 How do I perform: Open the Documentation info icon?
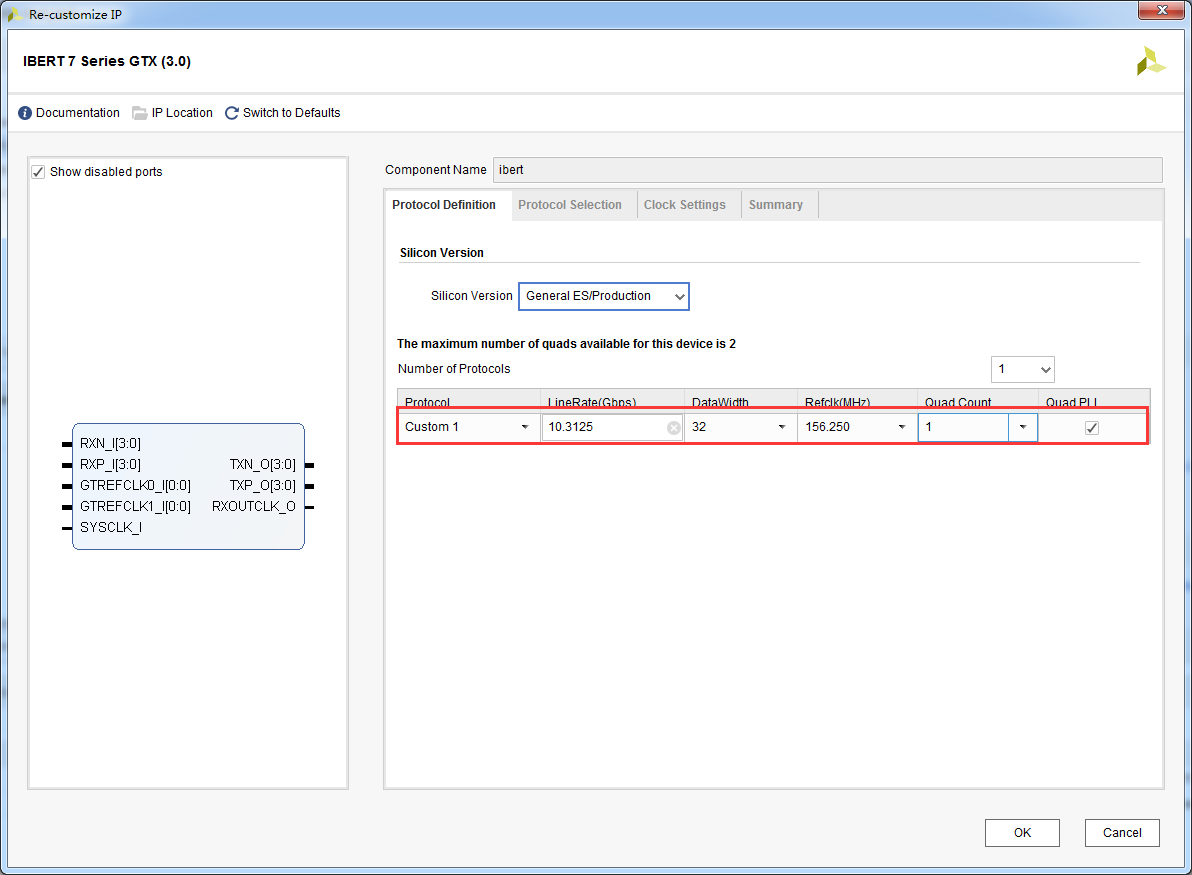25,113
